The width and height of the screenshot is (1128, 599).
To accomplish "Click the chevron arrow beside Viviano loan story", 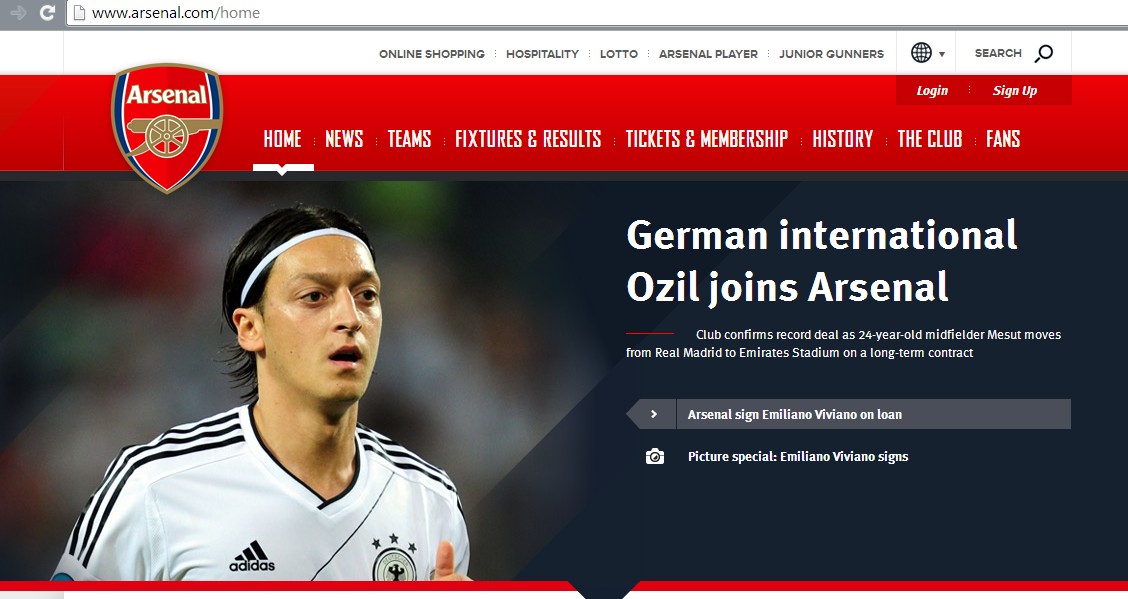I will click(653, 414).
